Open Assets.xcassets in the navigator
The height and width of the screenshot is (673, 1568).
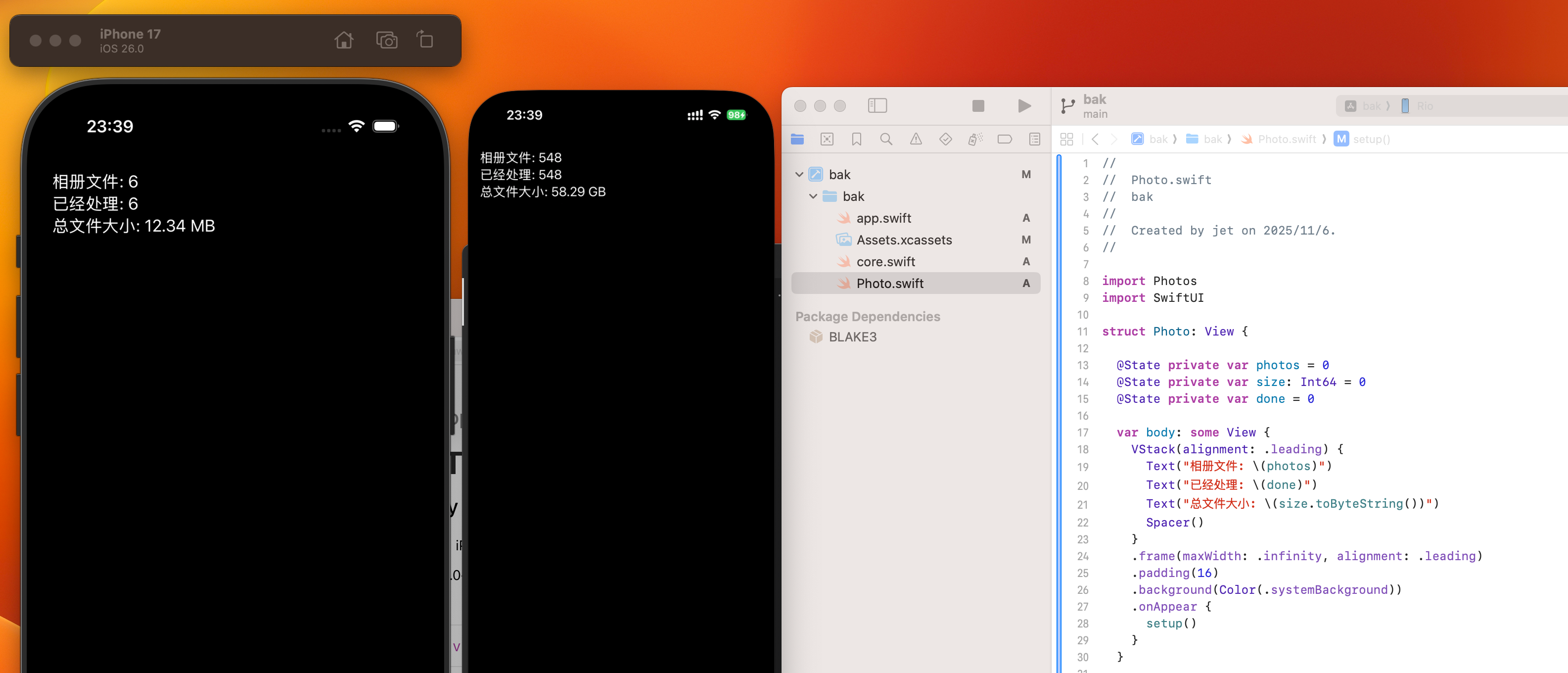click(x=903, y=240)
